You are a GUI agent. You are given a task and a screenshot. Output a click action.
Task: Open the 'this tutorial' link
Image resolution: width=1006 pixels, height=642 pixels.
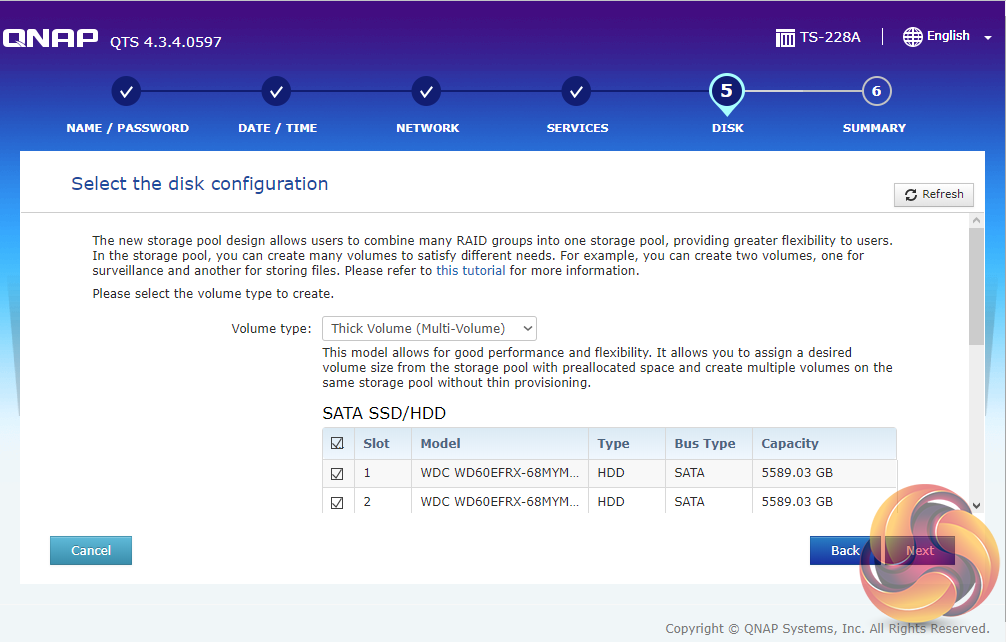[x=470, y=270]
